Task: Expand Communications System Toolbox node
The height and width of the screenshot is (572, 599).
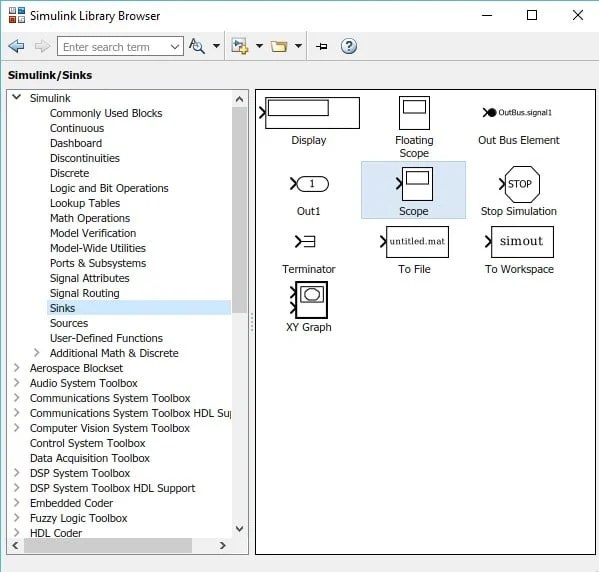Action: coord(16,398)
